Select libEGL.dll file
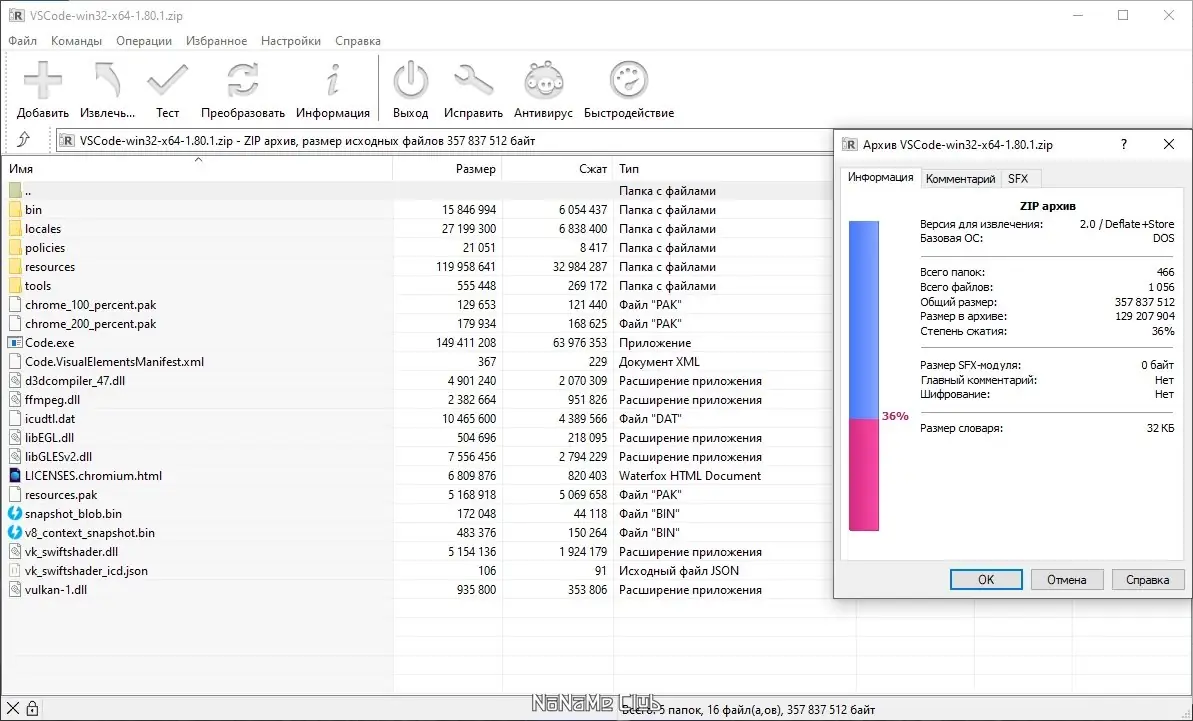Image resolution: width=1193 pixels, height=721 pixels. pos(49,438)
